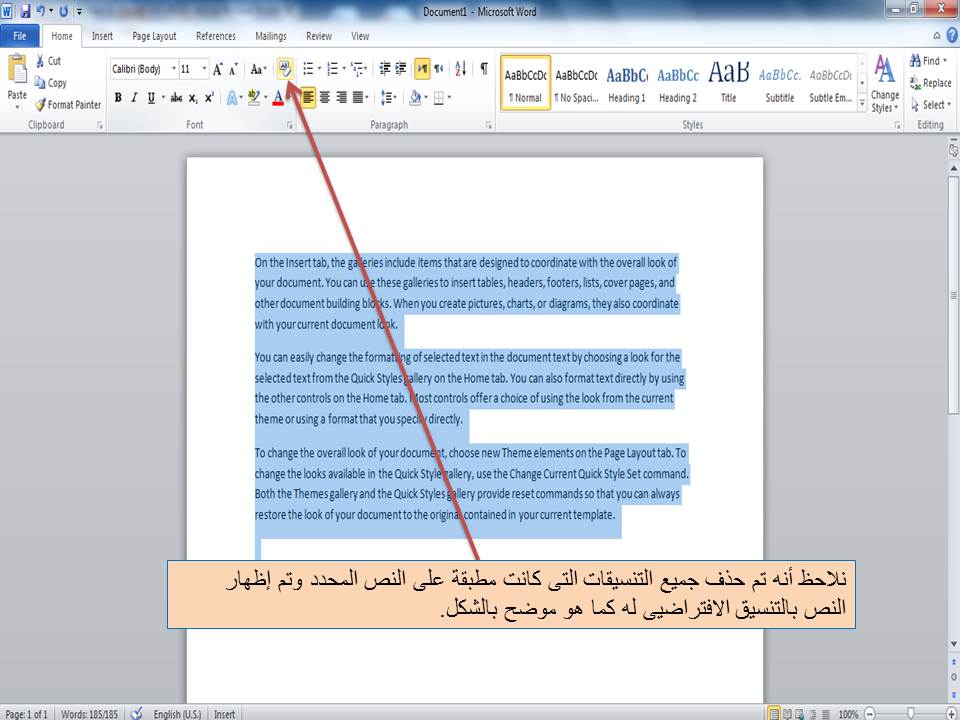This screenshot has height=720, width=960.
Task: Open the font size 11 dropdown
Action: coord(204,69)
